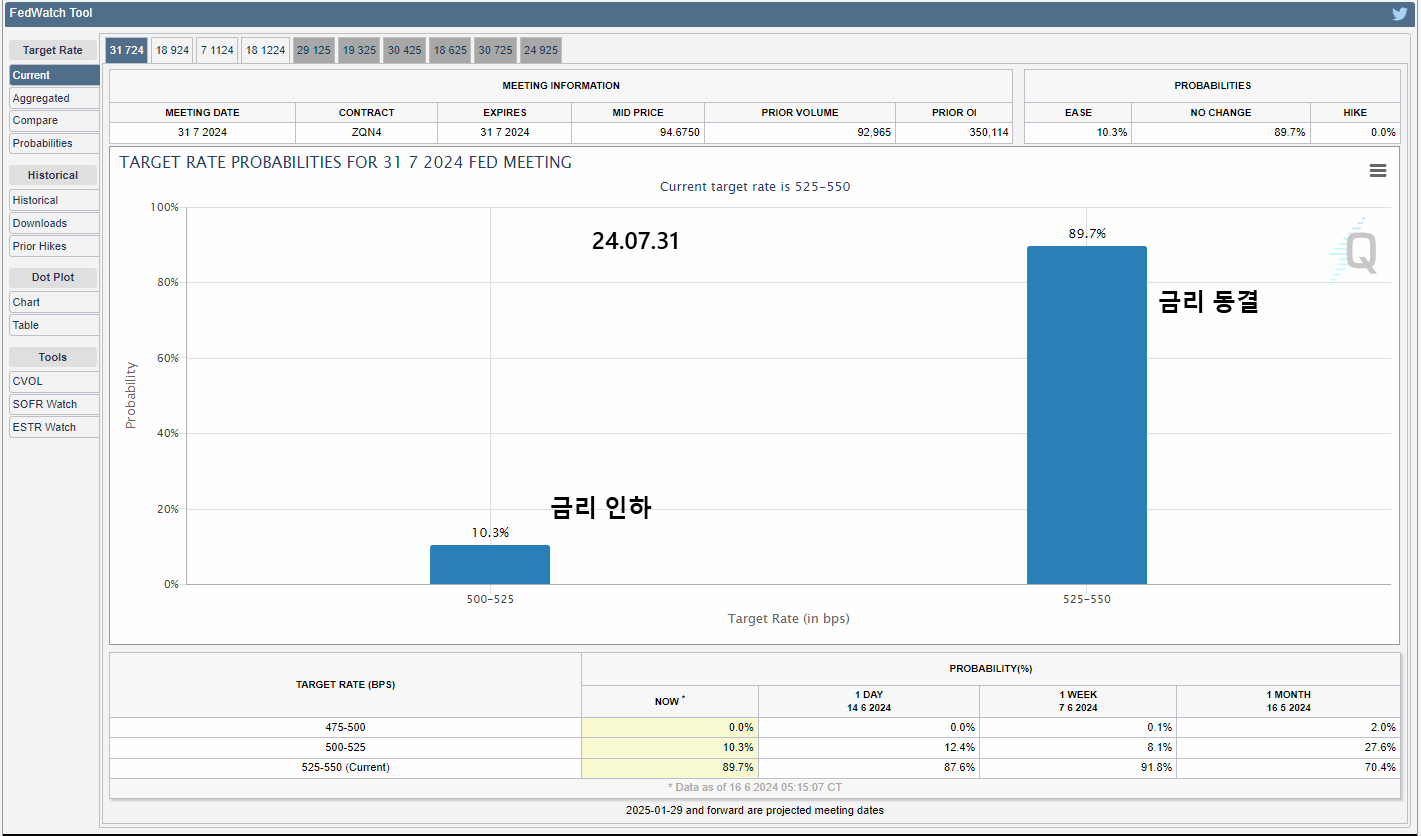The width and height of the screenshot is (1421, 836).
Task: Click the EASE column header
Action: pos(1078,112)
